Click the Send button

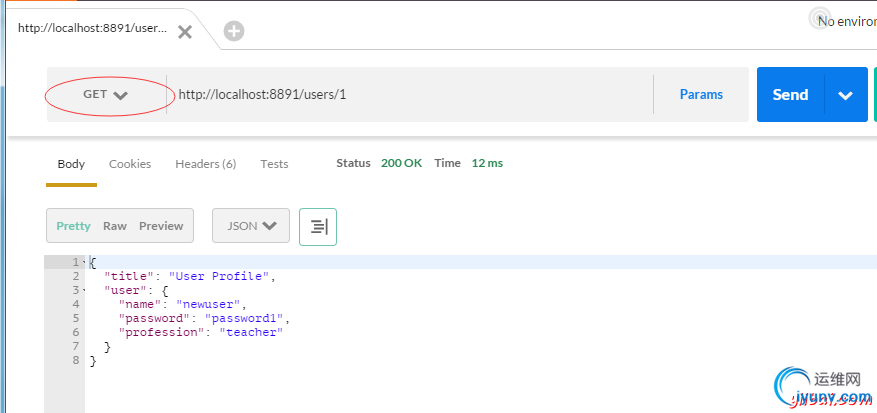790,95
